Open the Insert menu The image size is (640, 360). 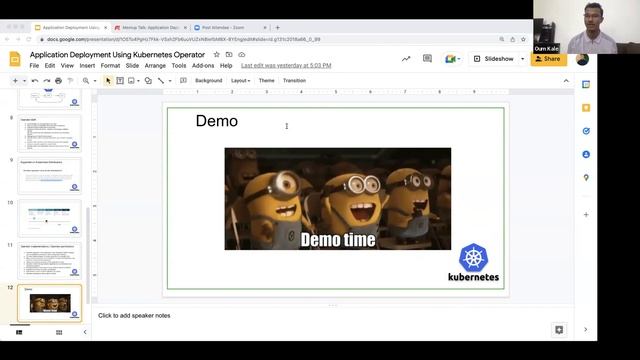point(87,65)
